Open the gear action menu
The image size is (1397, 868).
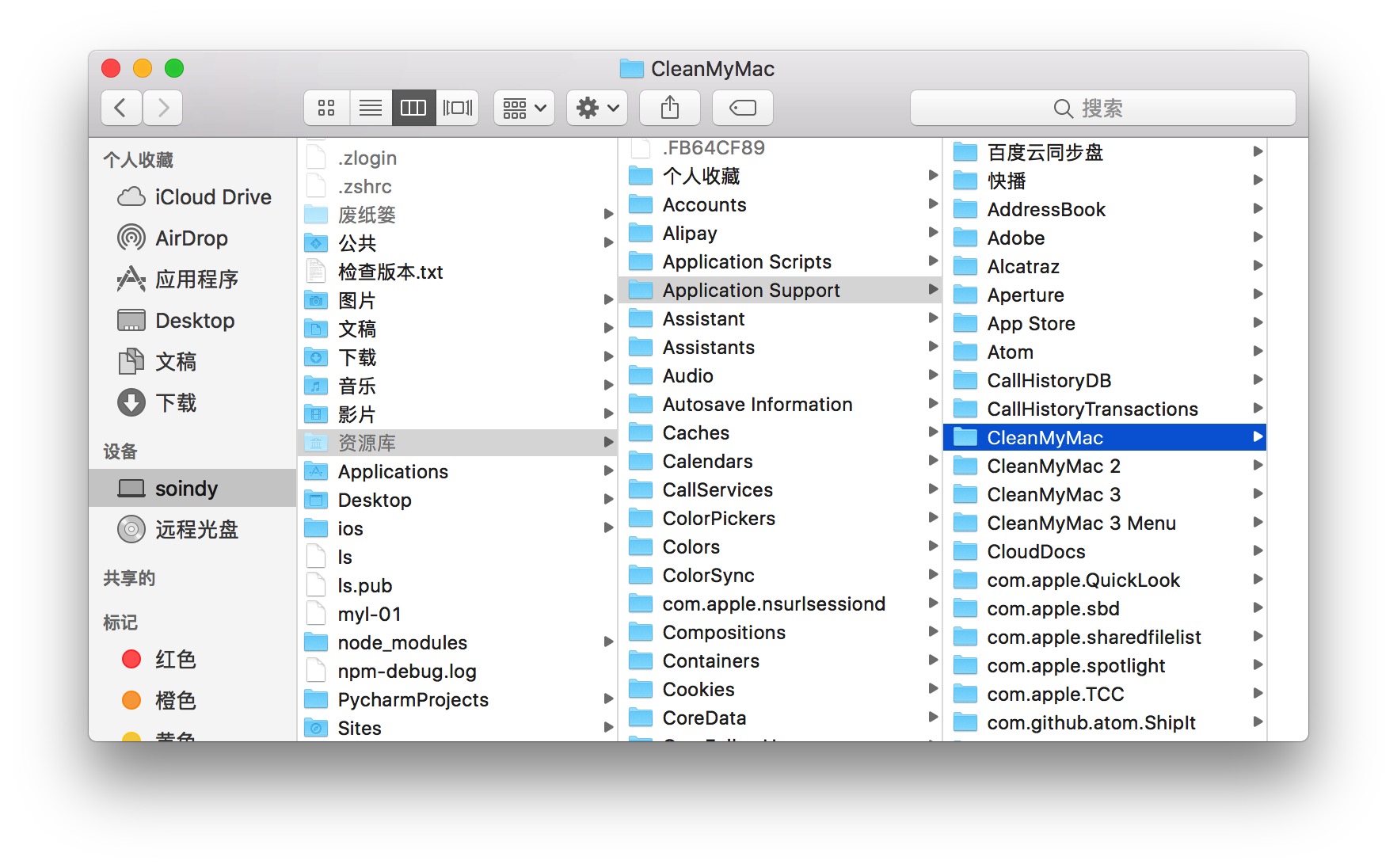597,108
